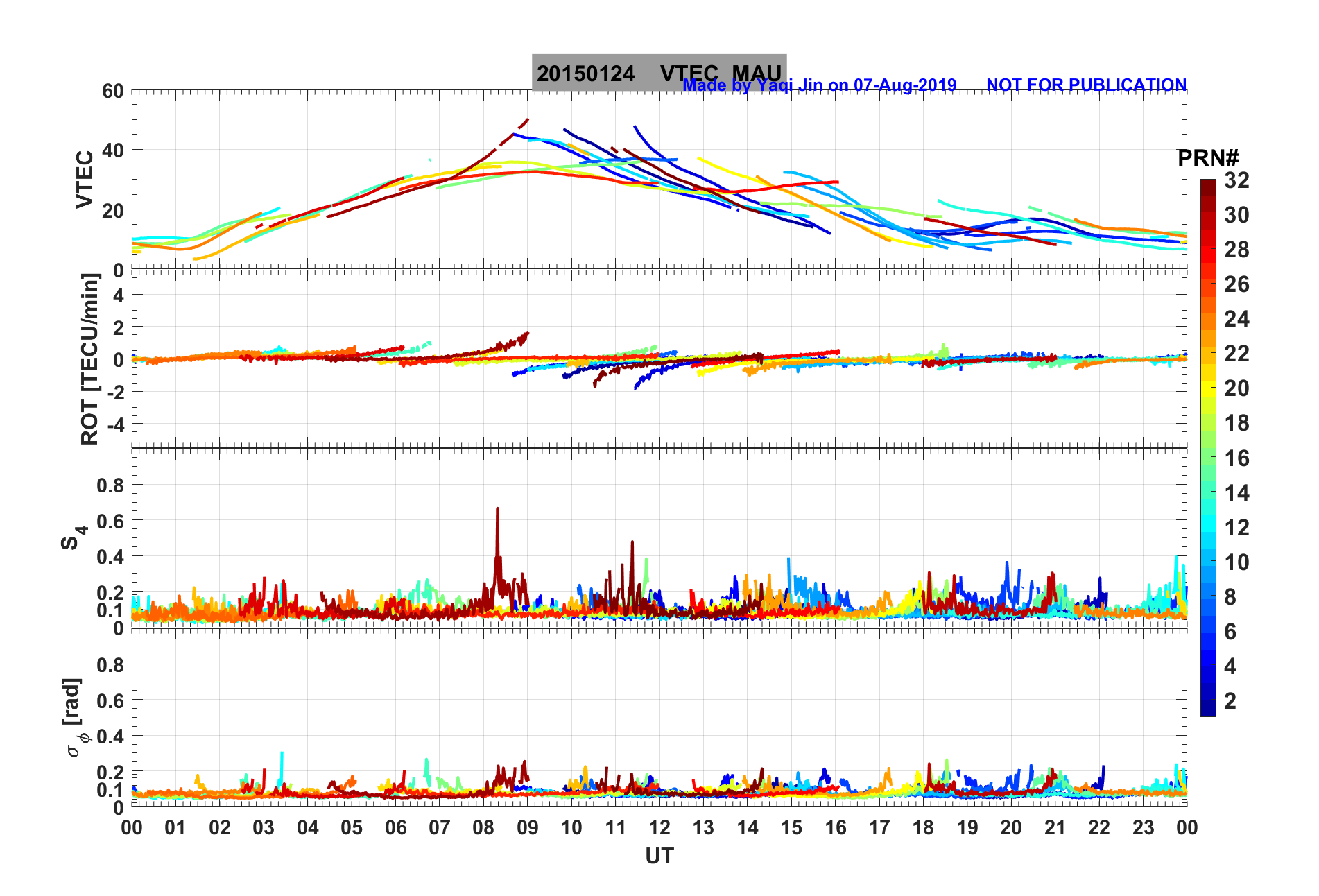Click the "23" tick on the UT axis

(x=1144, y=827)
